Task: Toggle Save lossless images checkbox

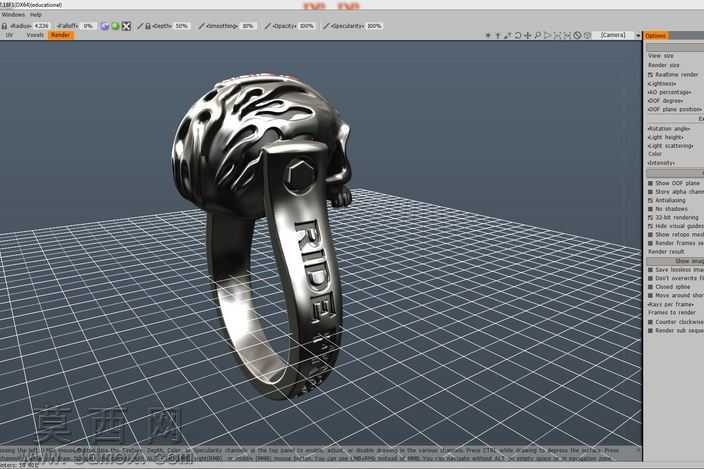Action: coord(651,270)
